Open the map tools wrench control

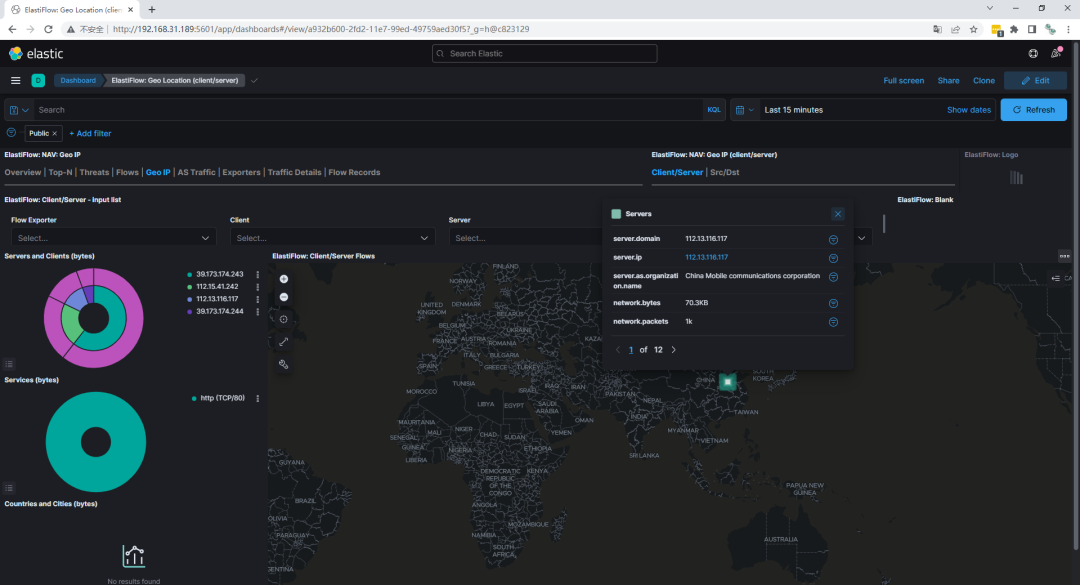[283, 364]
